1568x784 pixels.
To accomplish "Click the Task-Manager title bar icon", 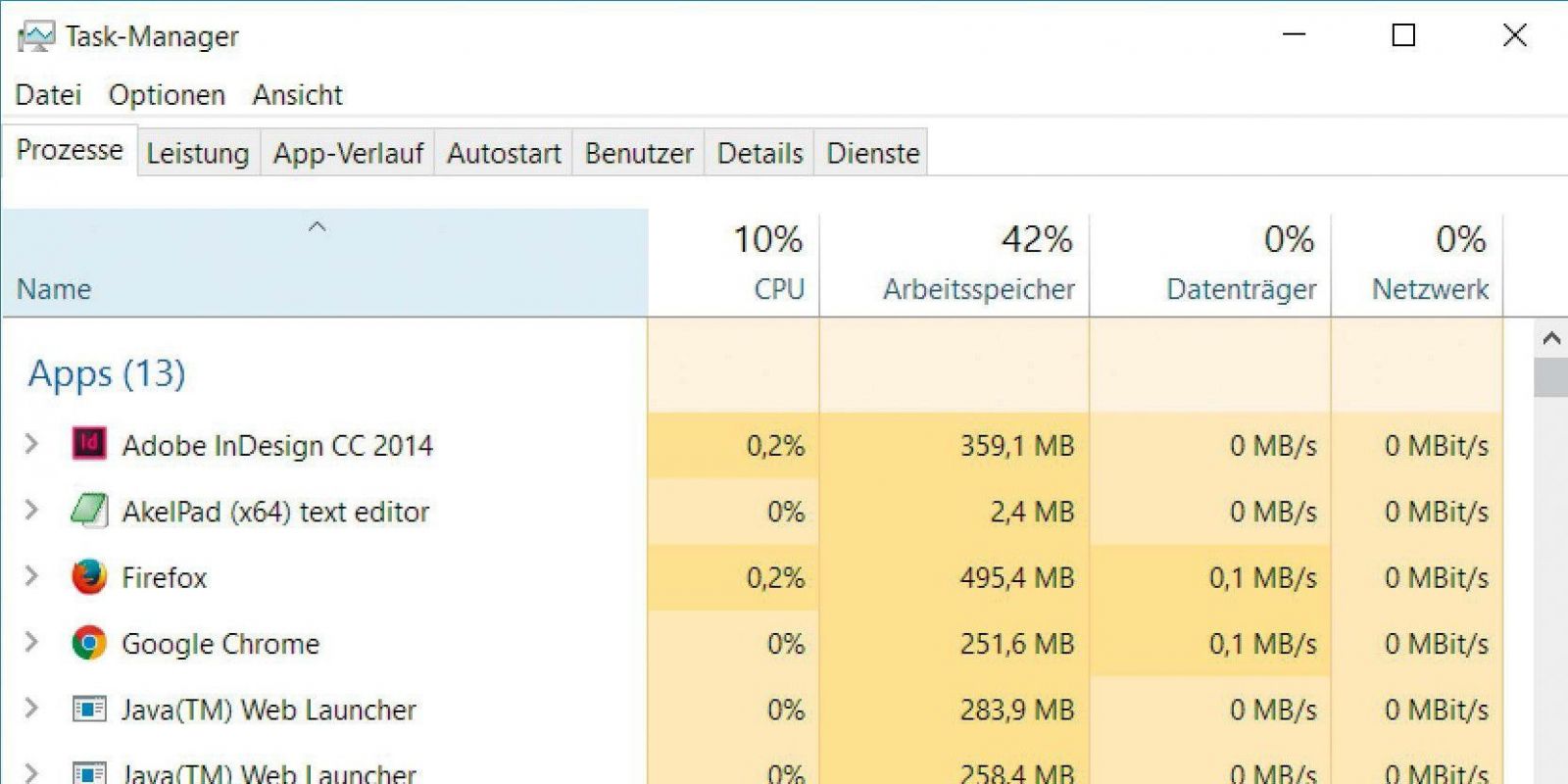I will tap(36, 37).
